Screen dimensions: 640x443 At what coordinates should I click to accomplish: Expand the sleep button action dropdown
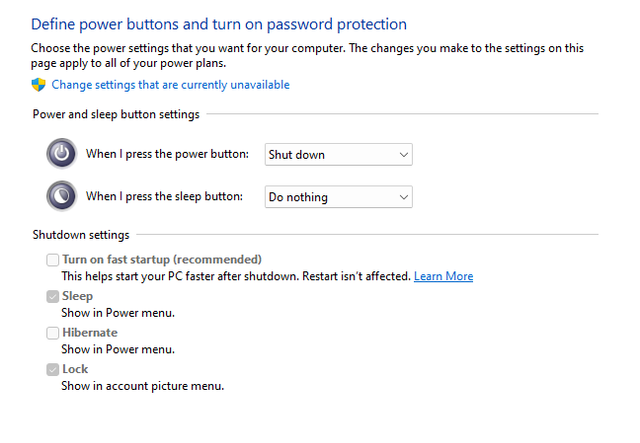coord(338,197)
